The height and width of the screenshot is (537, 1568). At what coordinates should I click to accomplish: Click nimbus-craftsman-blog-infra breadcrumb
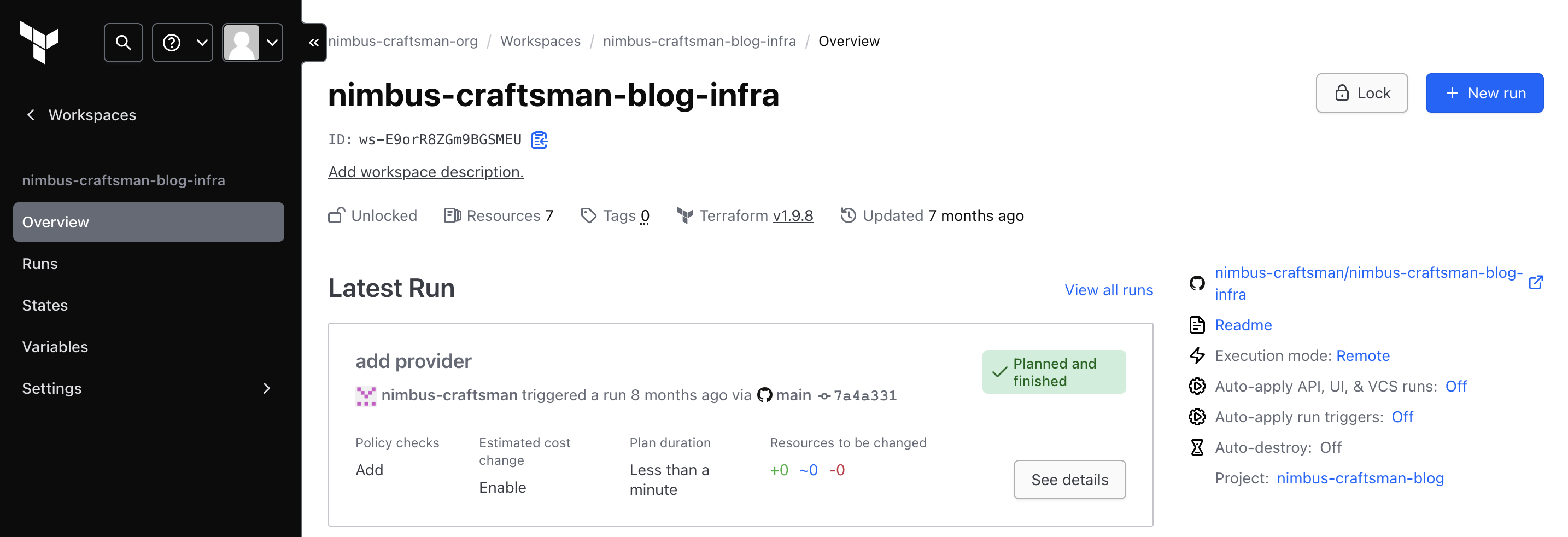point(699,42)
